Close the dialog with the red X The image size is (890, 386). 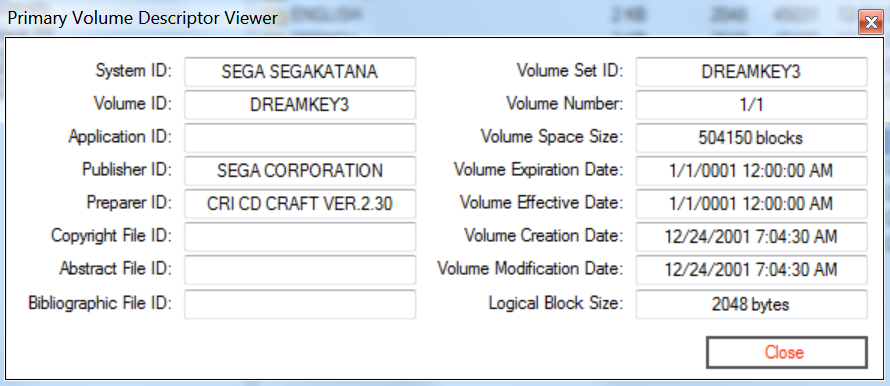870,22
